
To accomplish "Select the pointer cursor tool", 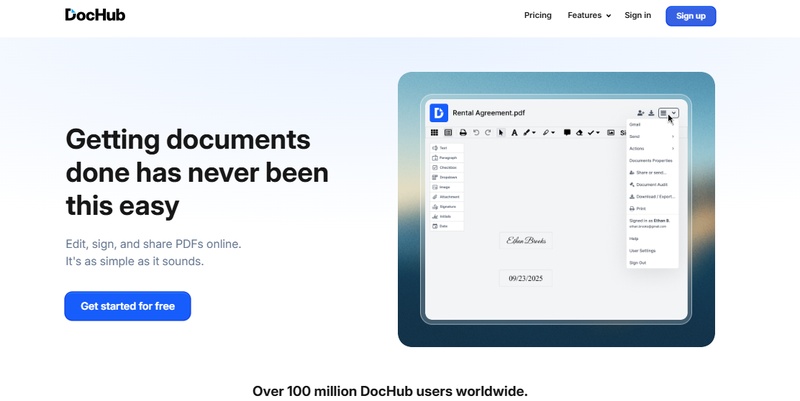I will click(502, 132).
